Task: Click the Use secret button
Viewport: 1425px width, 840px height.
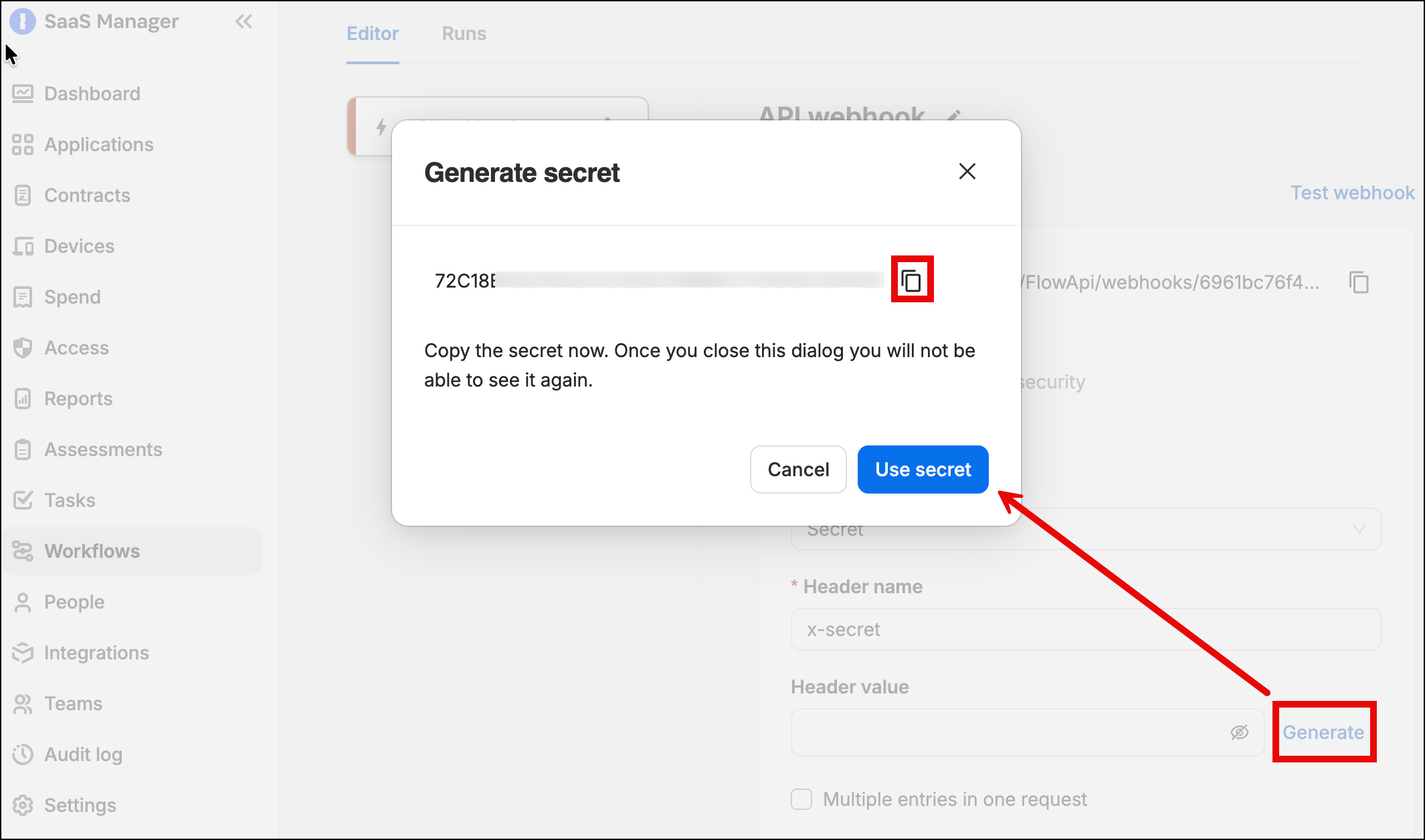Action: pyautogui.click(x=923, y=469)
